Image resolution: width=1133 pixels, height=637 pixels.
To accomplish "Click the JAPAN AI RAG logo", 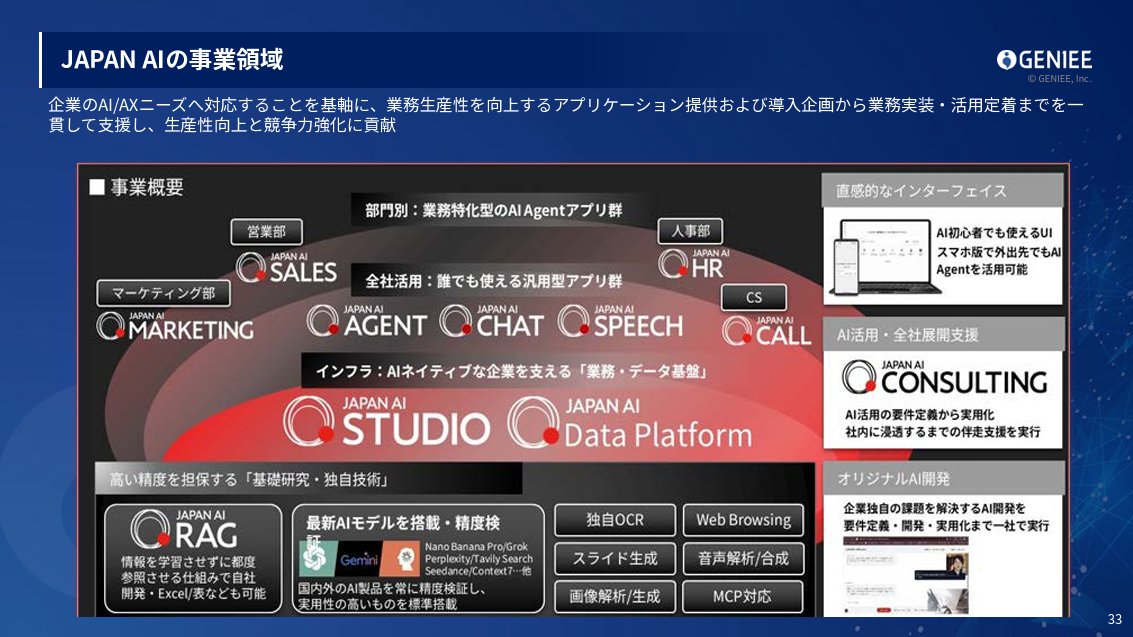I will click(x=184, y=529).
